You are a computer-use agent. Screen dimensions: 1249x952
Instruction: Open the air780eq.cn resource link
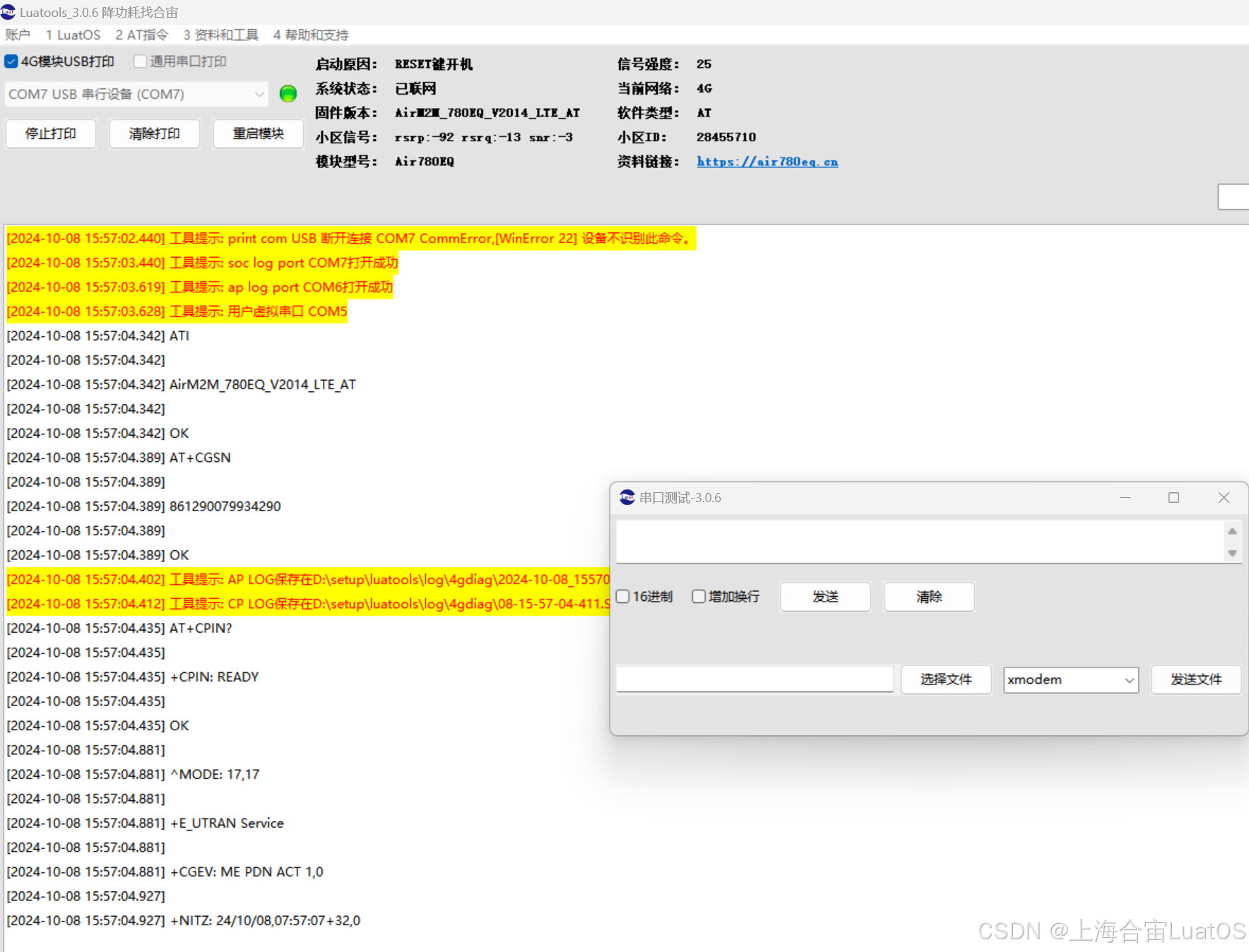tap(767, 161)
